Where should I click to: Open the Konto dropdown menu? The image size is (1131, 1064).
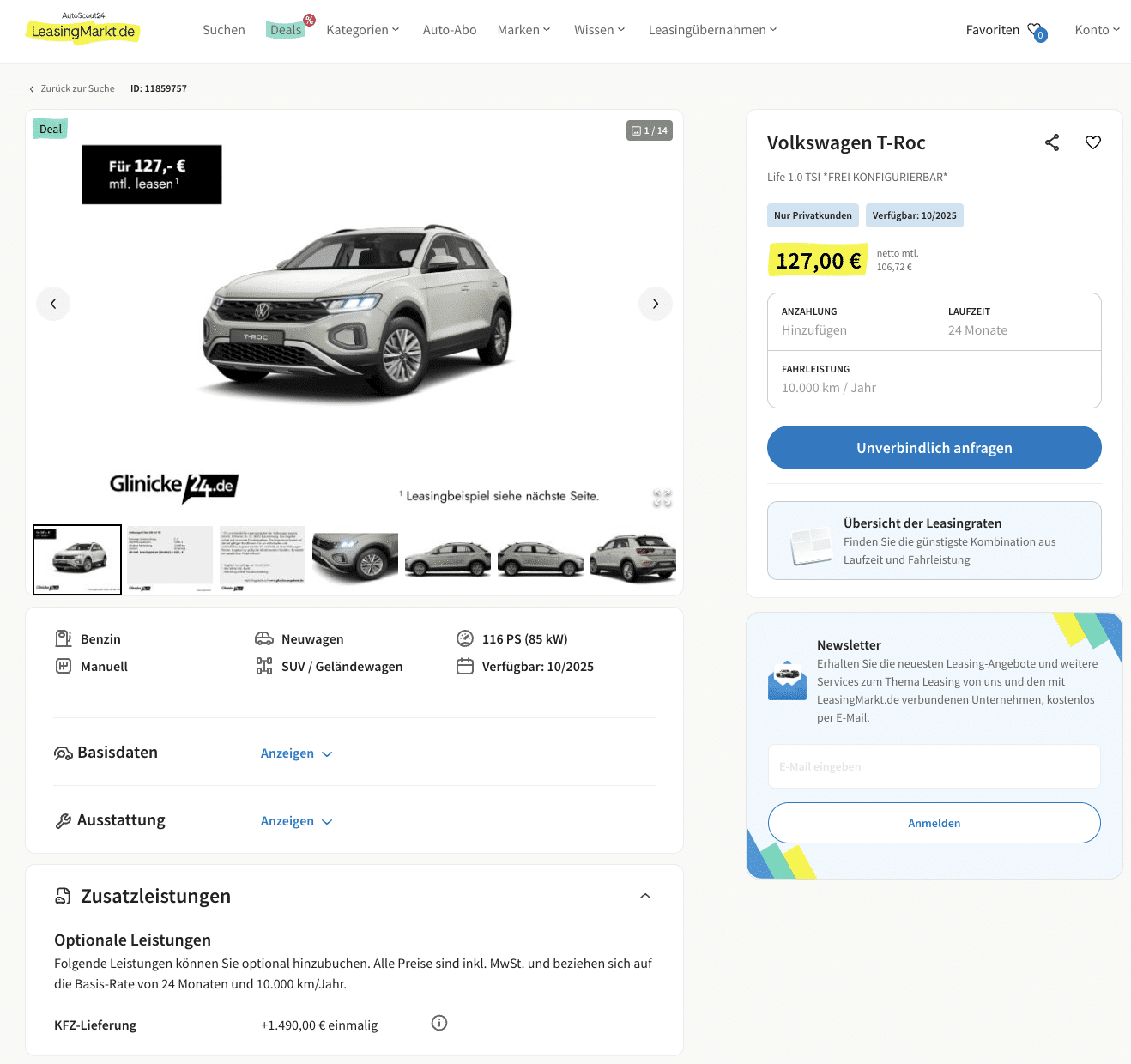(x=1098, y=30)
